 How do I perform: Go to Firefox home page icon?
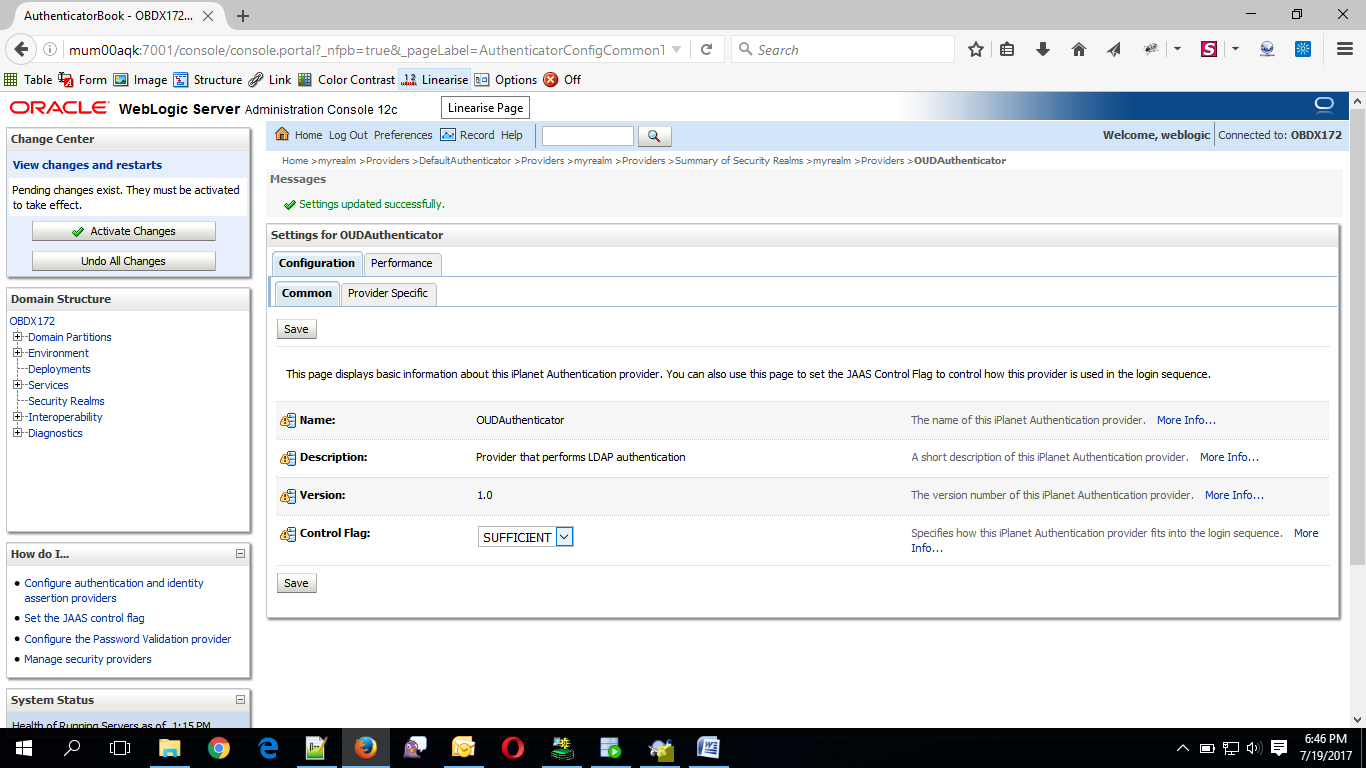coord(1078,49)
